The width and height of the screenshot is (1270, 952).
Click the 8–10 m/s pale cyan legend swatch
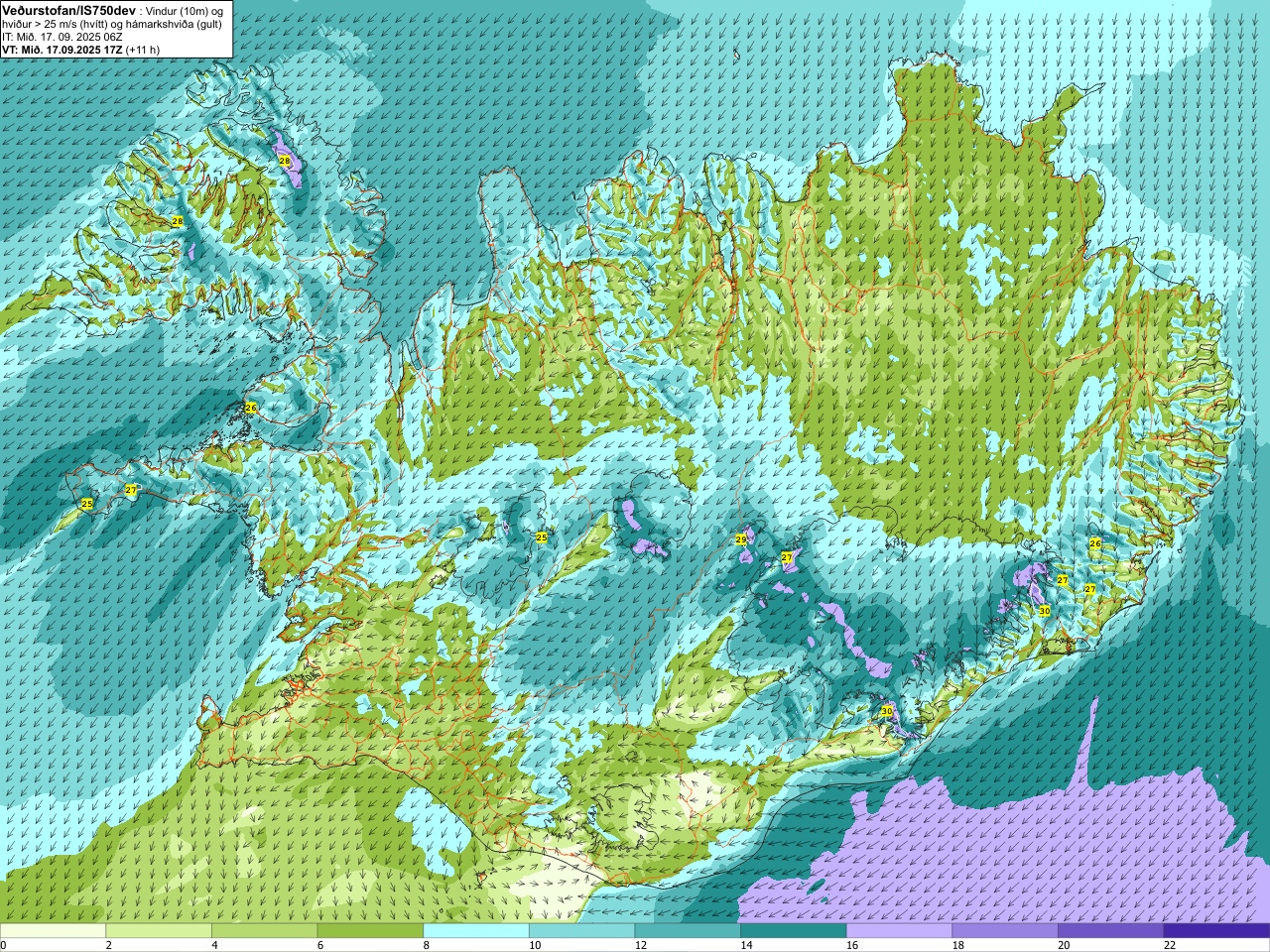[476, 930]
